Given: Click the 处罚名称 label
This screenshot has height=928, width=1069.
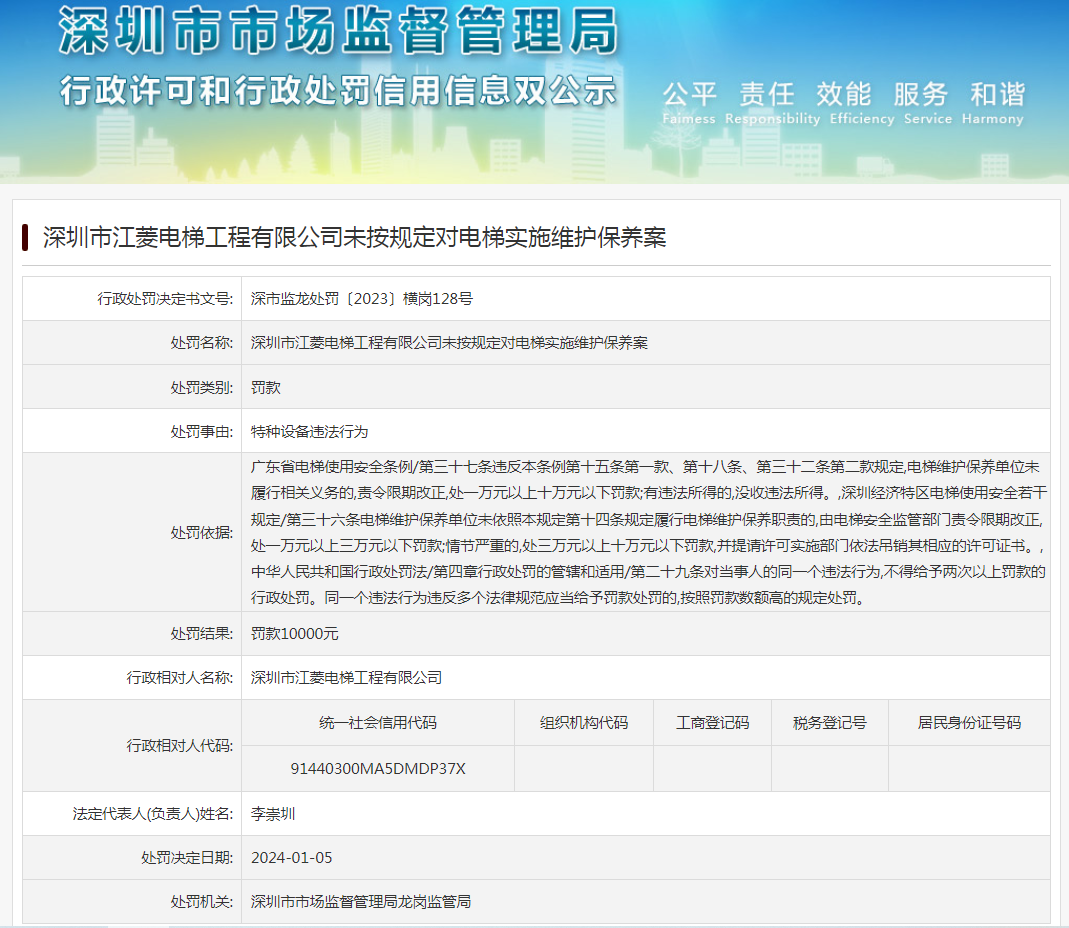Looking at the screenshot, I should (202, 343).
